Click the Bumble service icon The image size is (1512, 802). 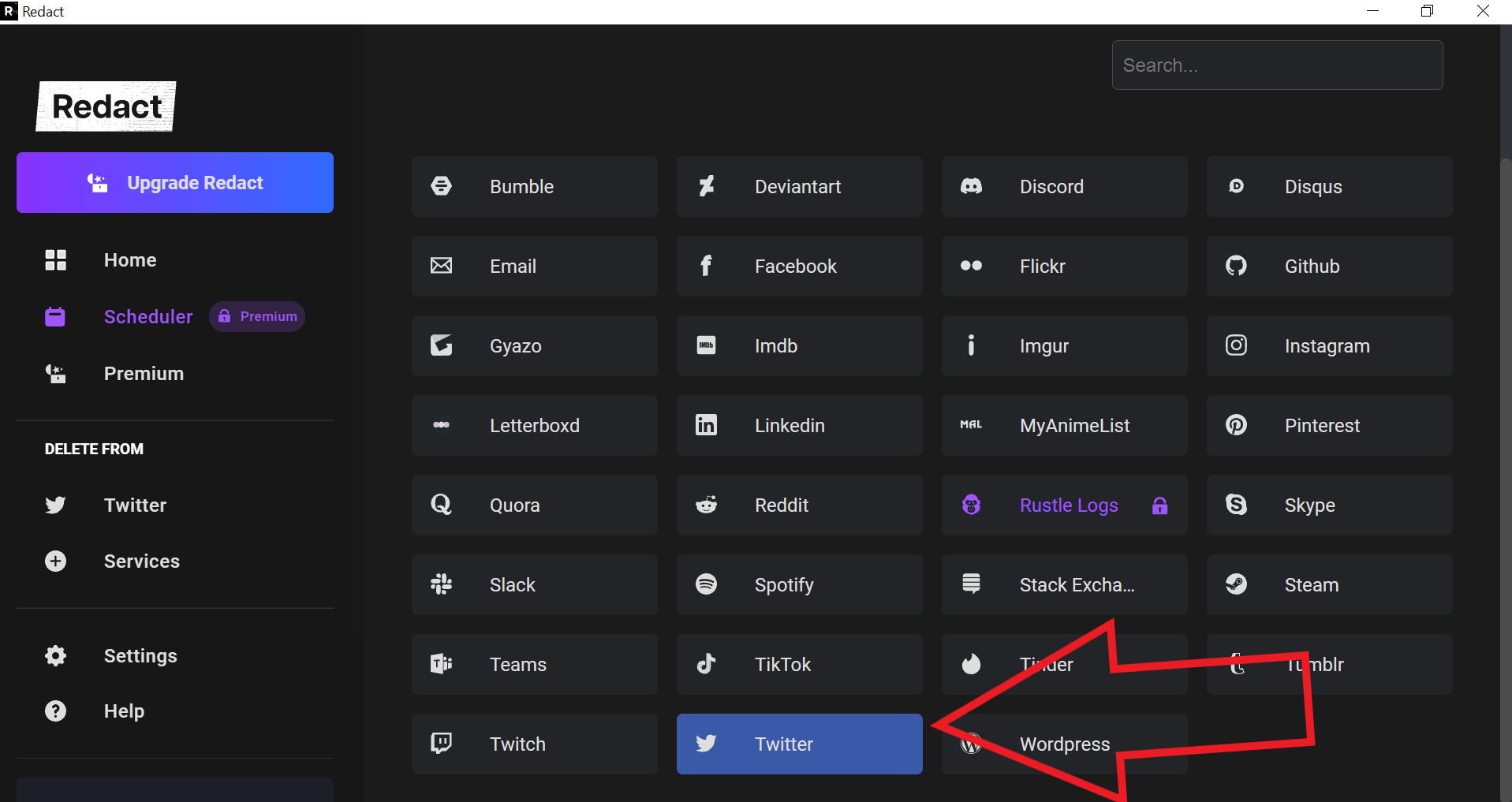pyautogui.click(x=442, y=186)
